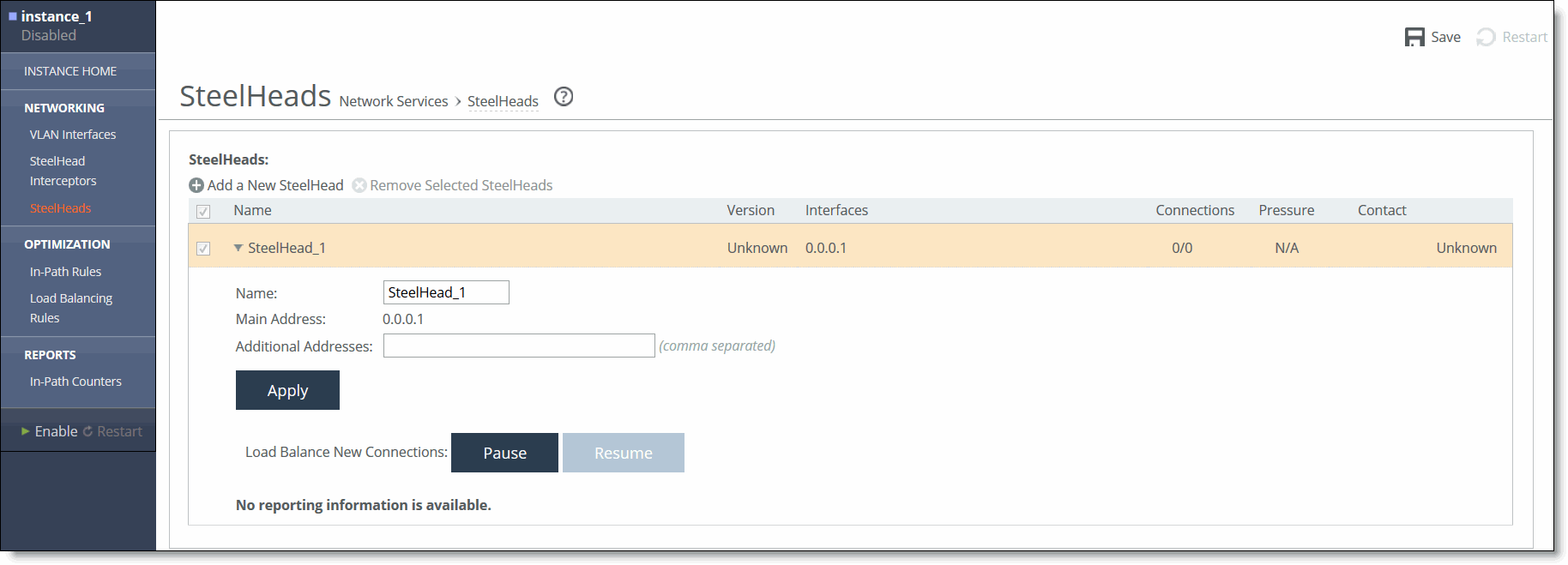1568x565 pixels.
Task: Click the Name column header
Action: tap(252, 210)
